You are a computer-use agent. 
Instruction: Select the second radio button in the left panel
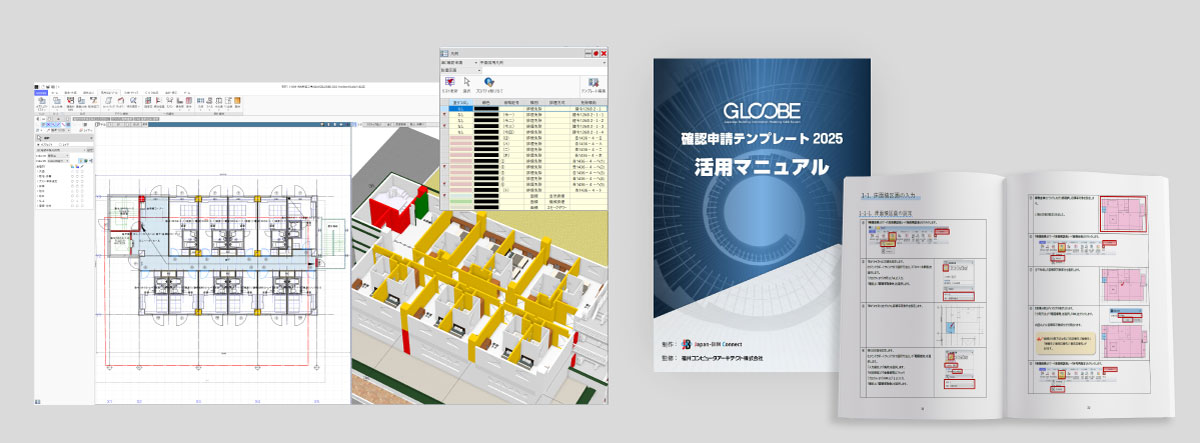[x=60, y=145]
